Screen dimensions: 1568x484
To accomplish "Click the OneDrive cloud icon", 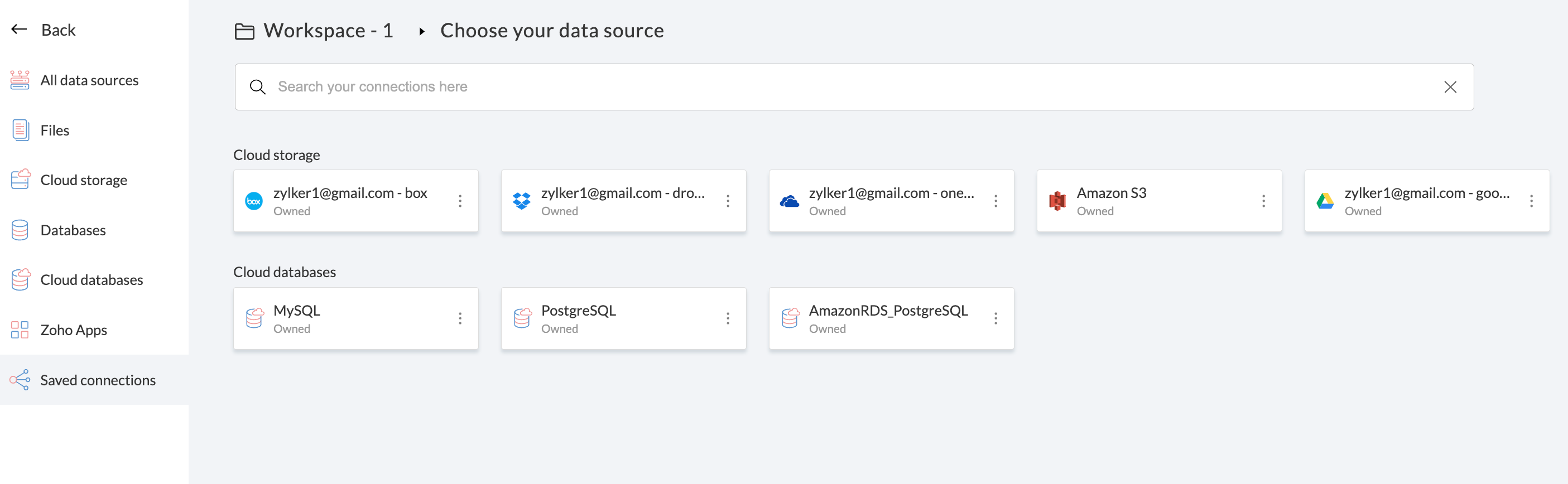I will coord(790,201).
